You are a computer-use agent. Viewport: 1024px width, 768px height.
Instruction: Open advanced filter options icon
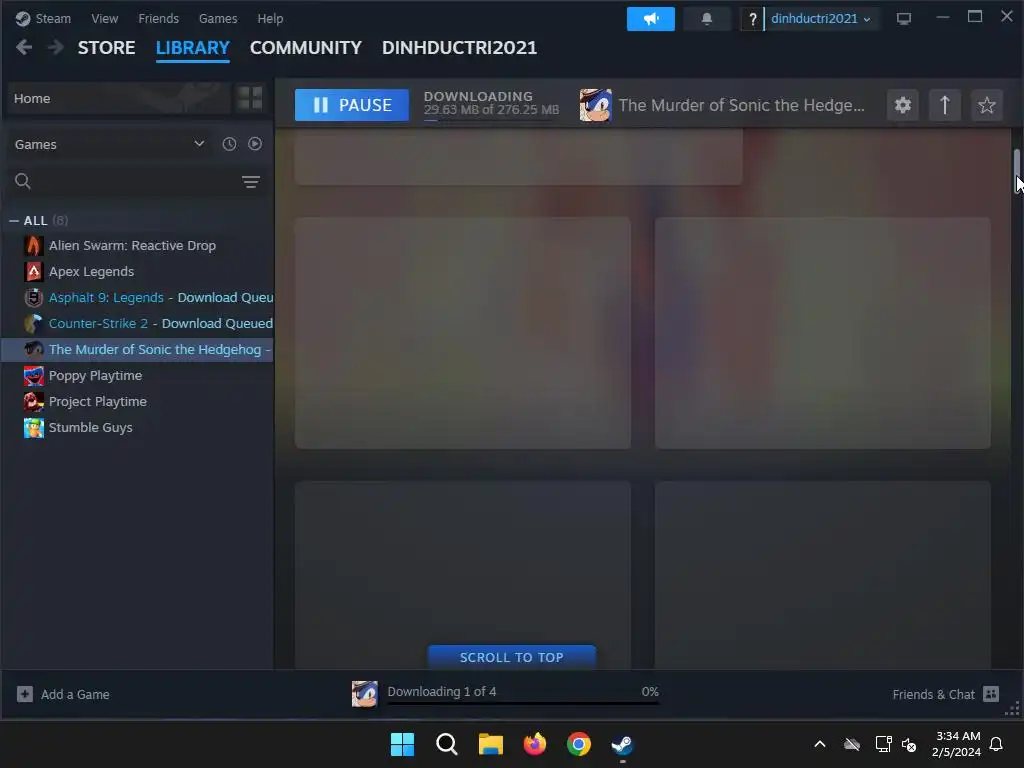click(251, 182)
